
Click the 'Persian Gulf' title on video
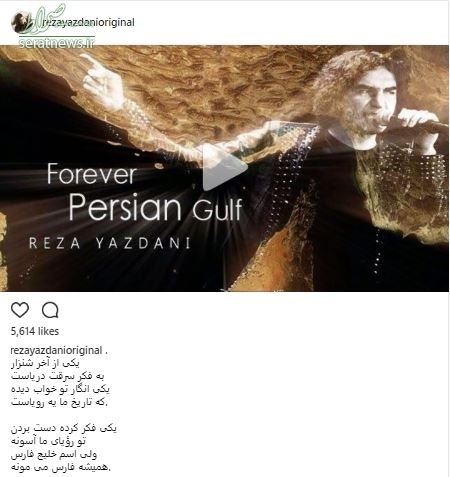coord(155,207)
